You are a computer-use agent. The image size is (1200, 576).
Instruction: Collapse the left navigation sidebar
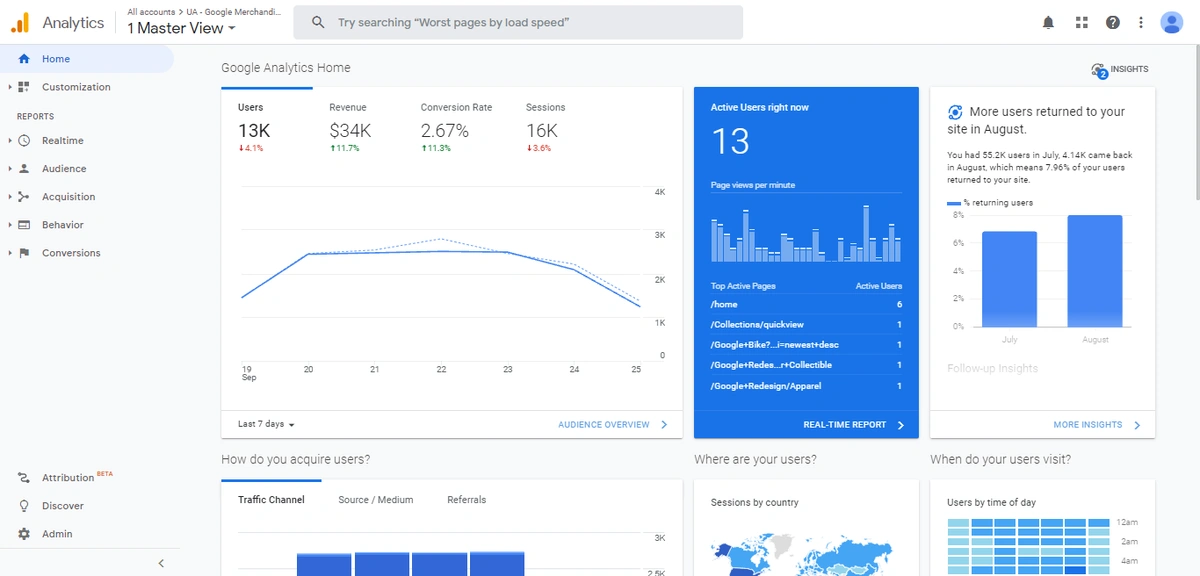tap(161, 563)
